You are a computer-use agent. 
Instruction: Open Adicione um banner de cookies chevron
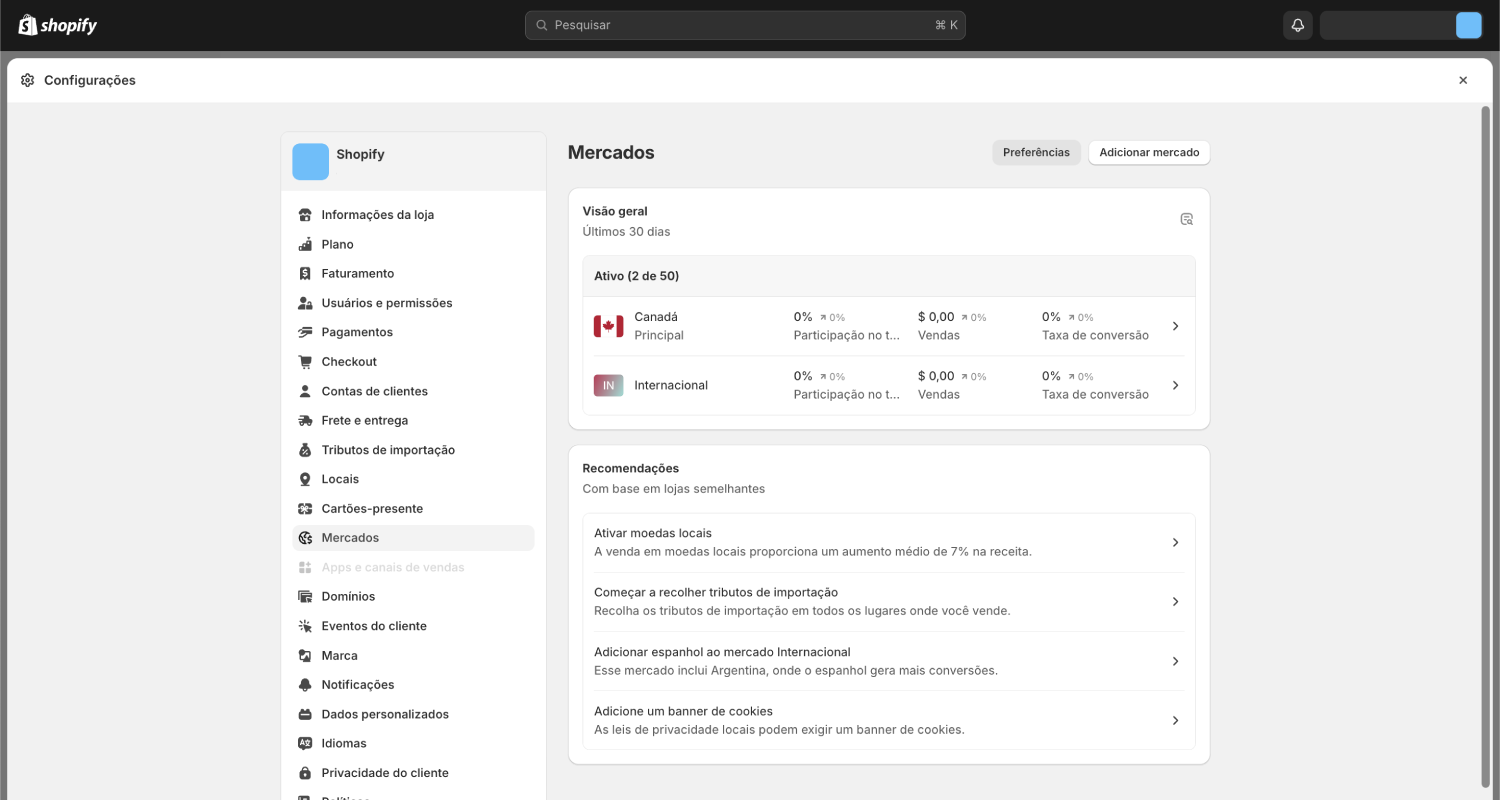click(1176, 720)
